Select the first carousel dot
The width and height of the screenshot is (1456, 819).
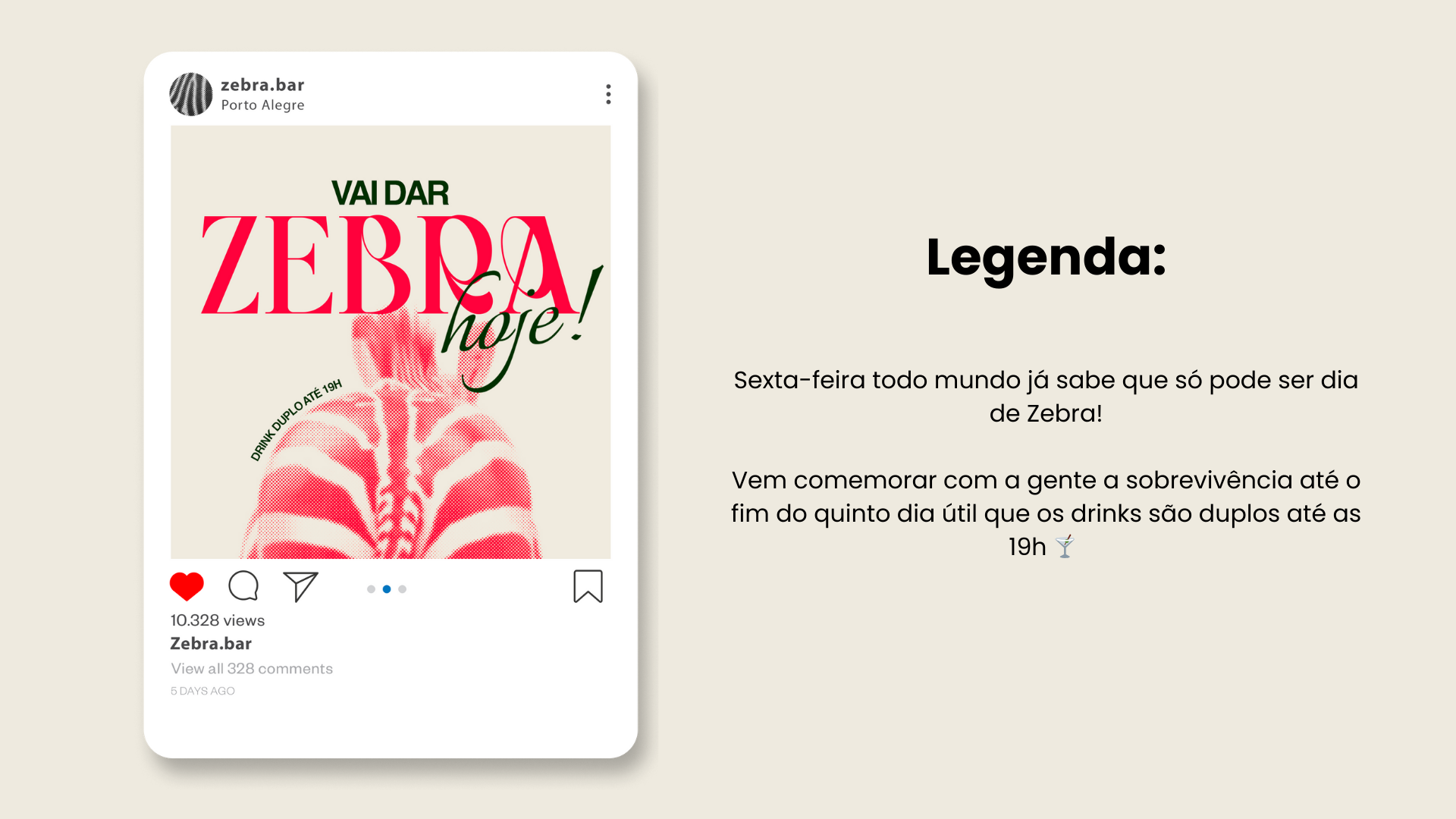(x=371, y=589)
